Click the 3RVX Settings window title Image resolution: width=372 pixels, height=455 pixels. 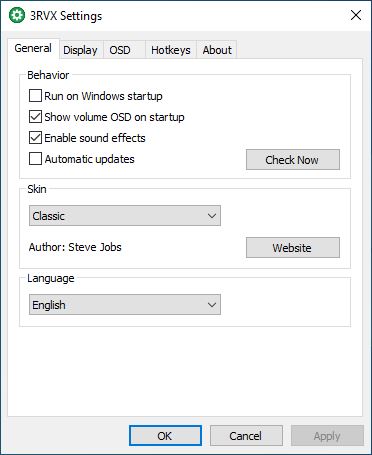coord(66,16)
